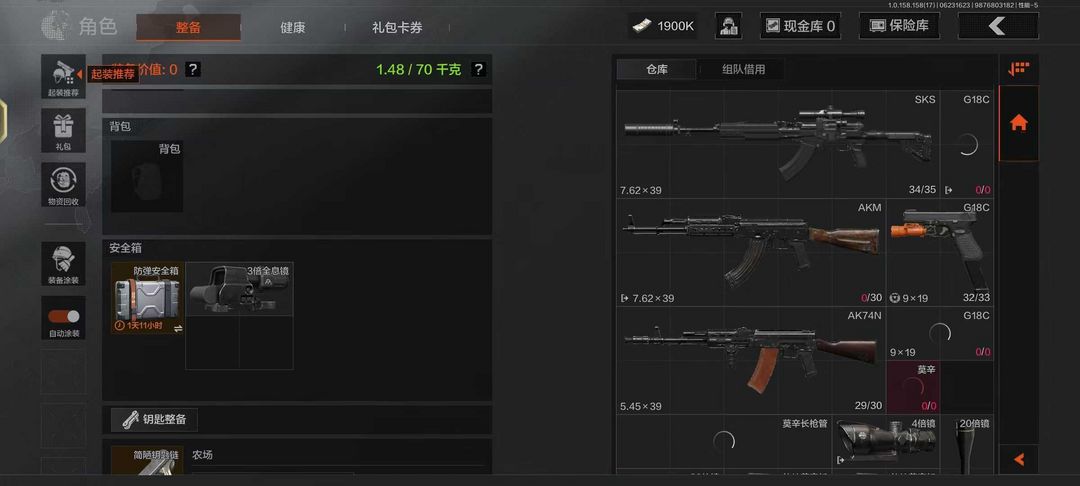Select the AKM rifle in storage
This screenshot has height=486, width=1080.
tap(751, 252)
